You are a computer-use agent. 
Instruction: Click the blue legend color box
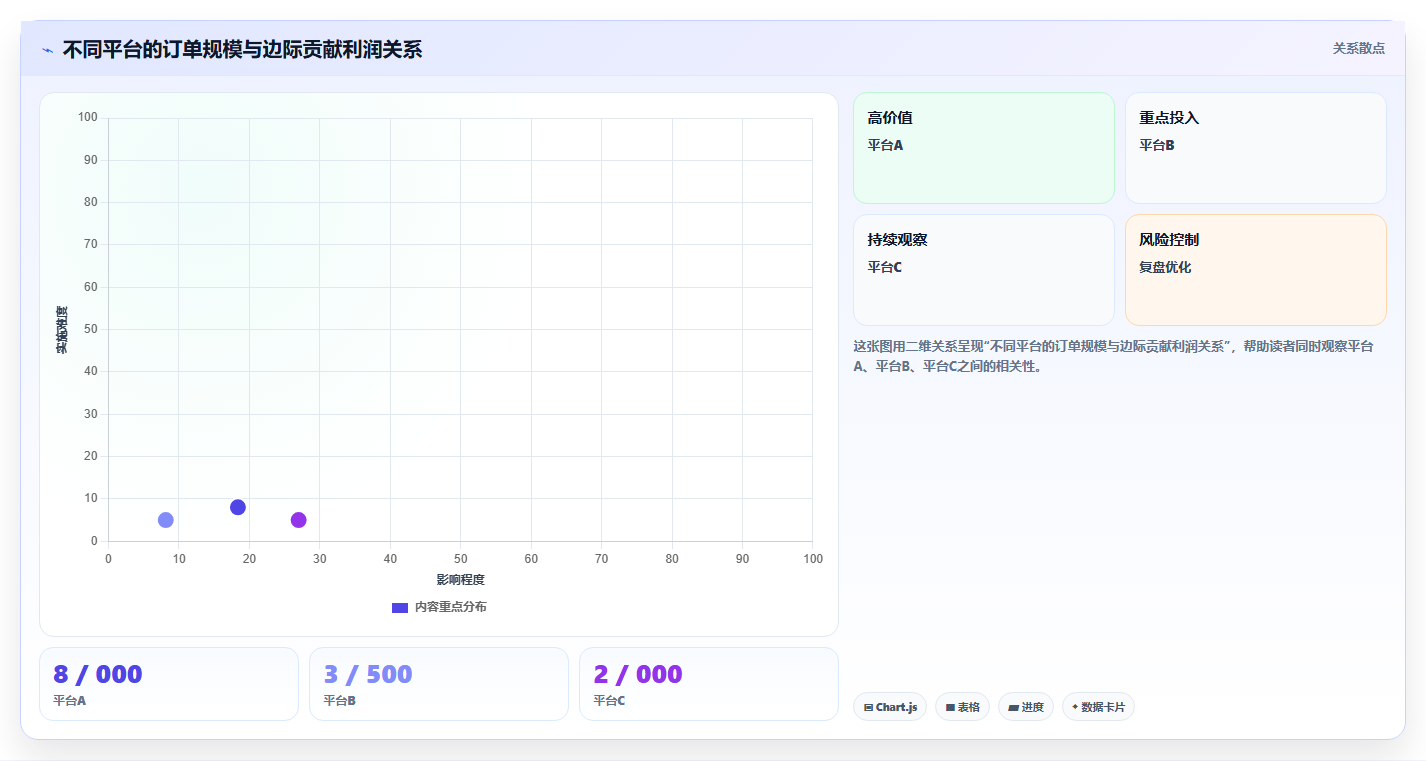coord(400,608)
